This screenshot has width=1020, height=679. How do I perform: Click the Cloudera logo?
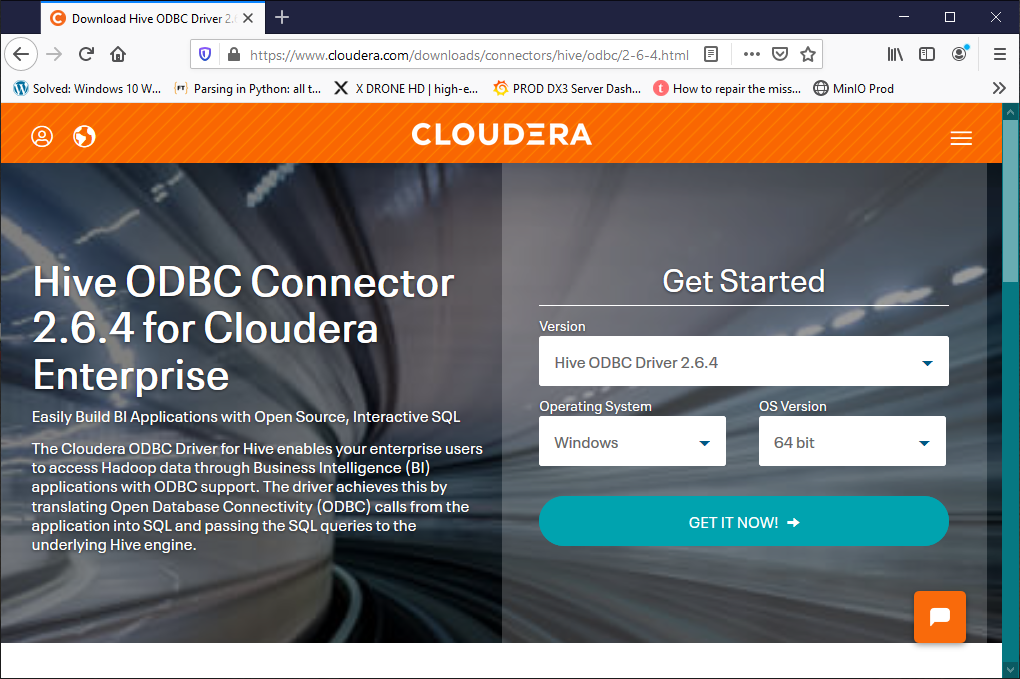(502, 135)
